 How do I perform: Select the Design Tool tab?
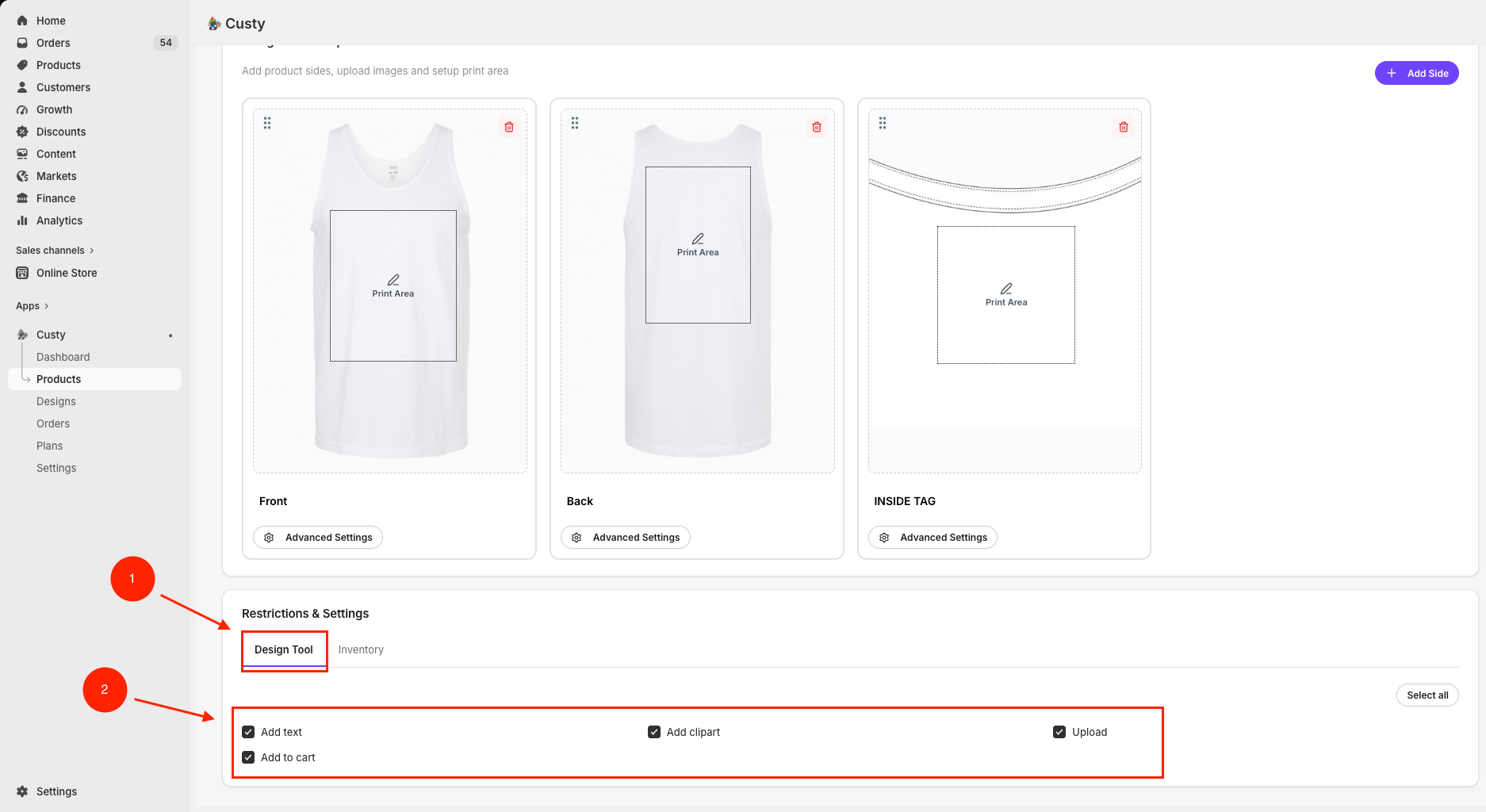(x=284, y=649)
